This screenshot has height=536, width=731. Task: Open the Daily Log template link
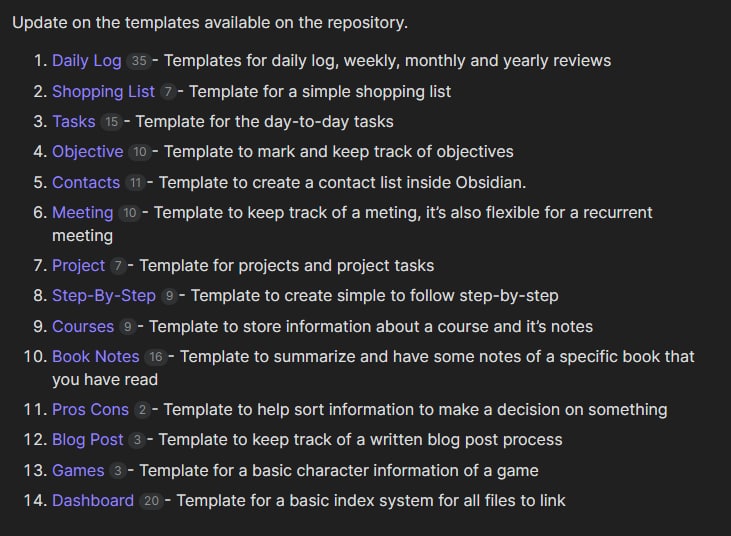[86, 61]
